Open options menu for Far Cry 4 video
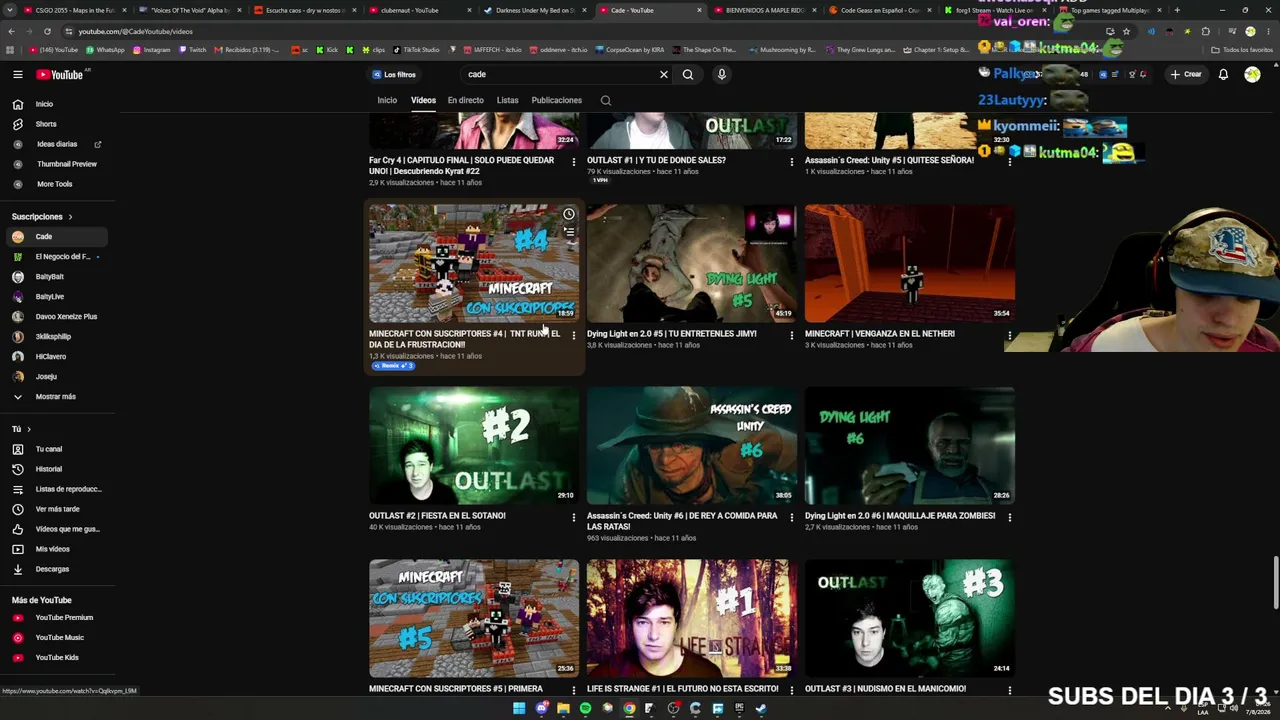This screenshot has width=1280, height=720. click(573, 161)
